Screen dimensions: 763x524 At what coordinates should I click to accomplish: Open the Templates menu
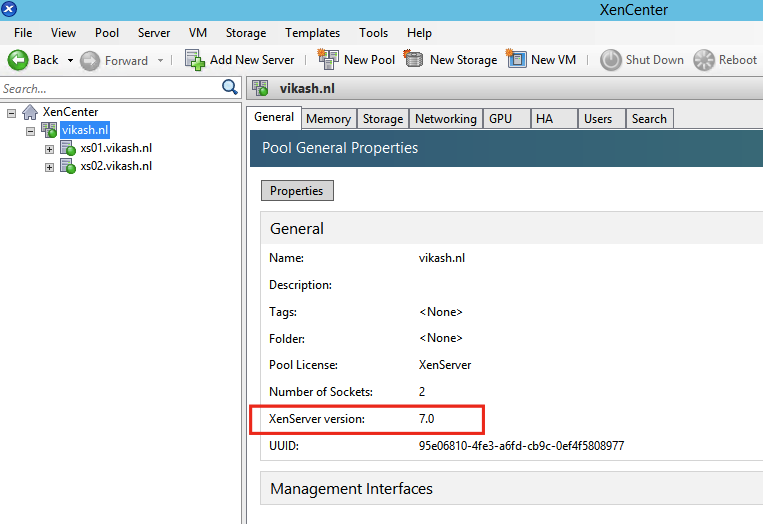tap(312, 33)
